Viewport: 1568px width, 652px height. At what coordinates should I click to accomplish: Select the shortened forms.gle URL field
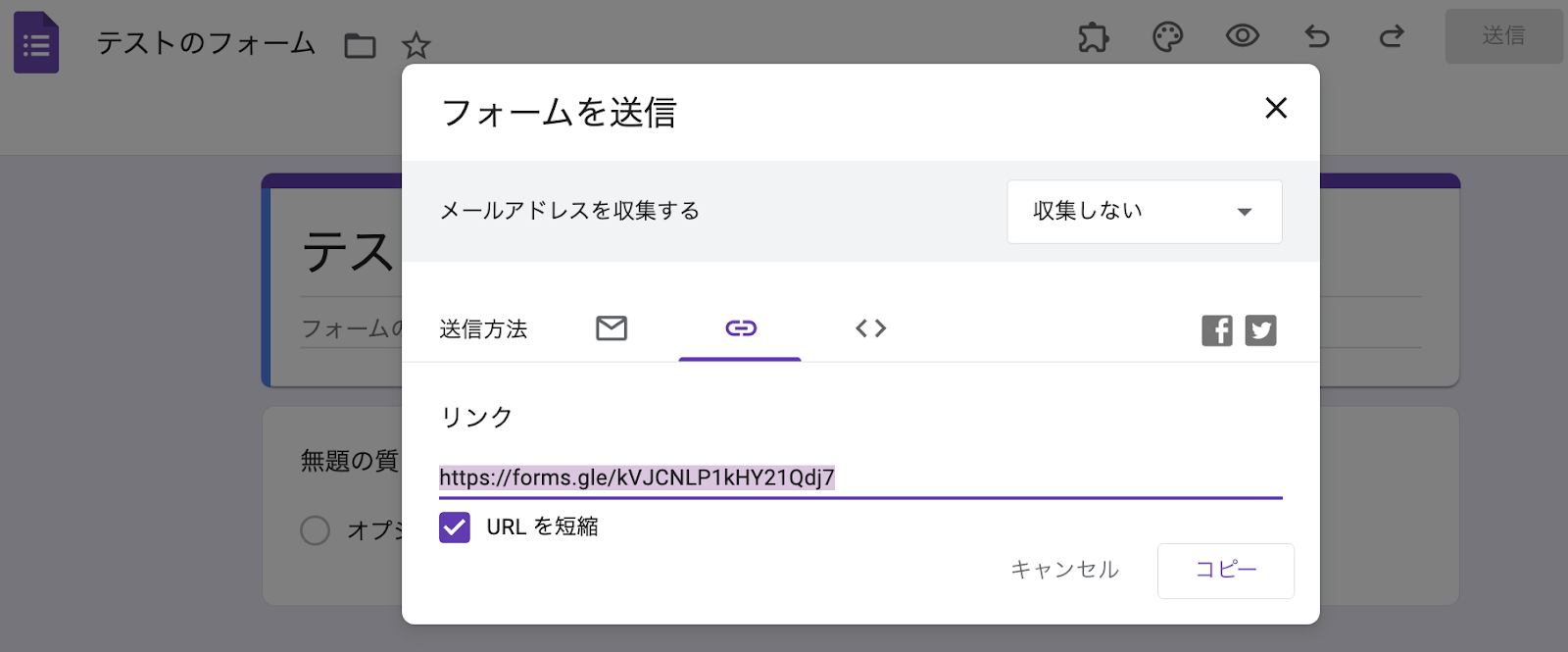coord(637,479)
